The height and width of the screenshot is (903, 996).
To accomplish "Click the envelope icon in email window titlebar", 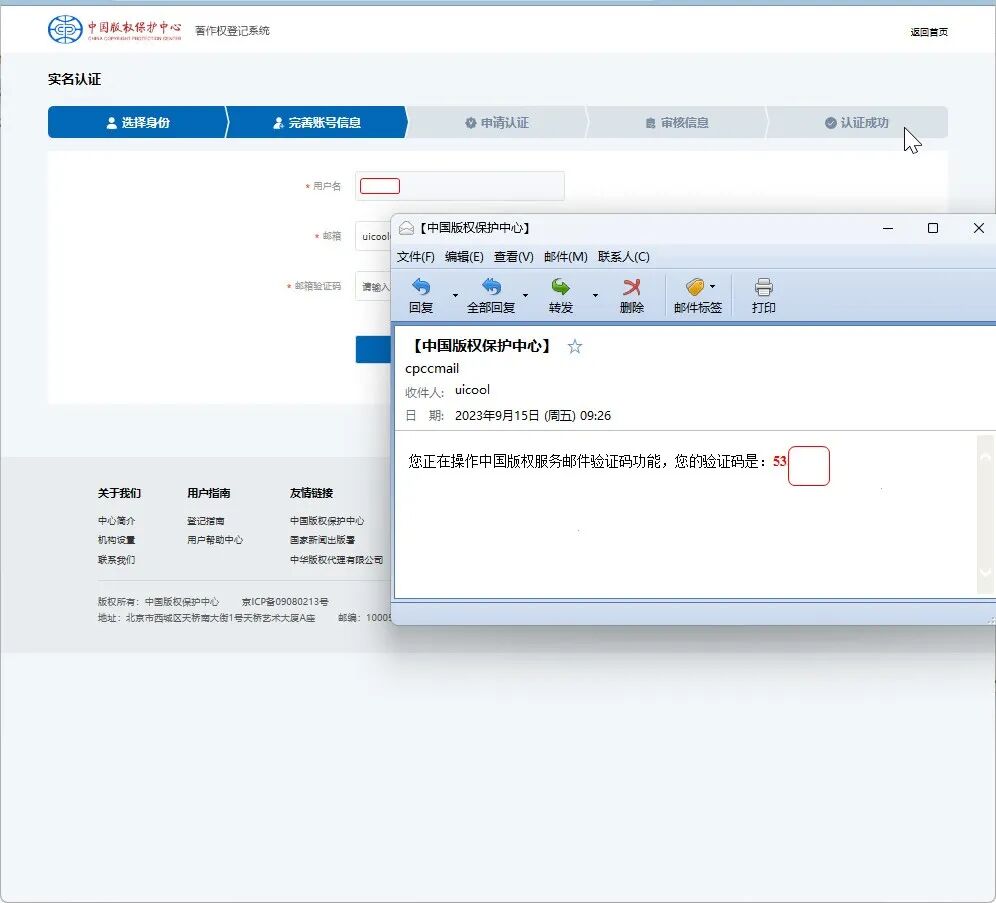I will coord(406,227).
